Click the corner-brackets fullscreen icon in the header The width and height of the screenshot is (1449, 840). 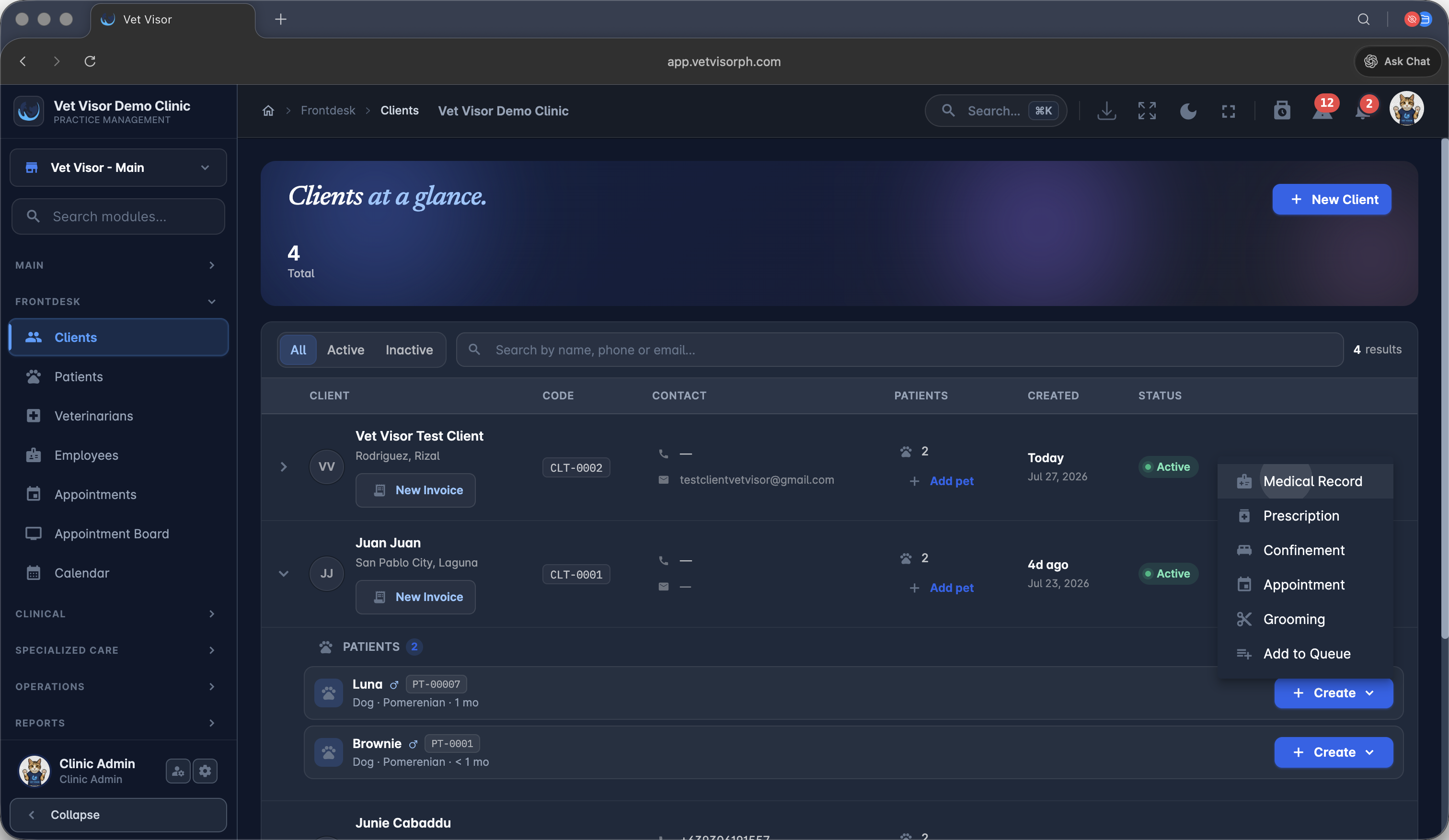click(x=1228, y=111)
